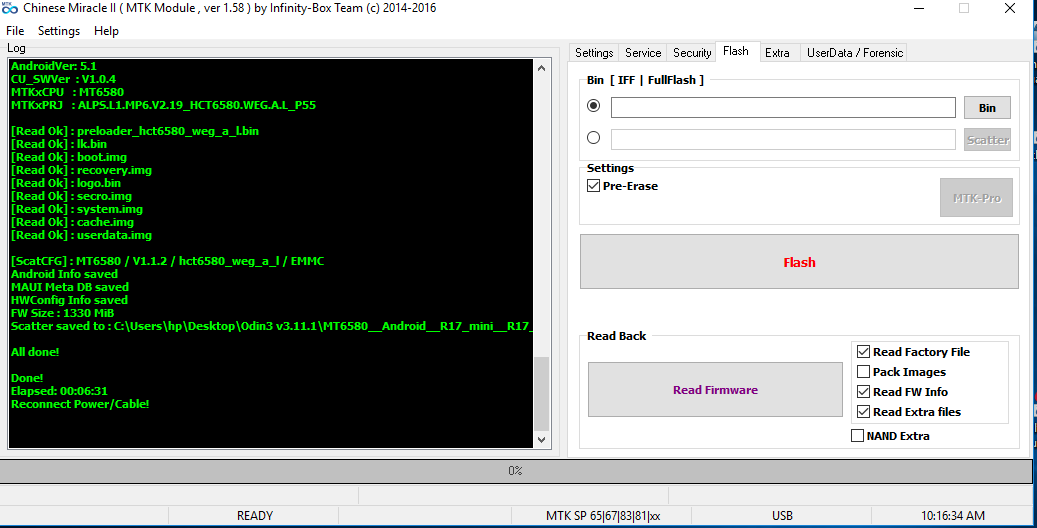
Task: Click the log scrollbar up arrow
Action: point(542,68)
